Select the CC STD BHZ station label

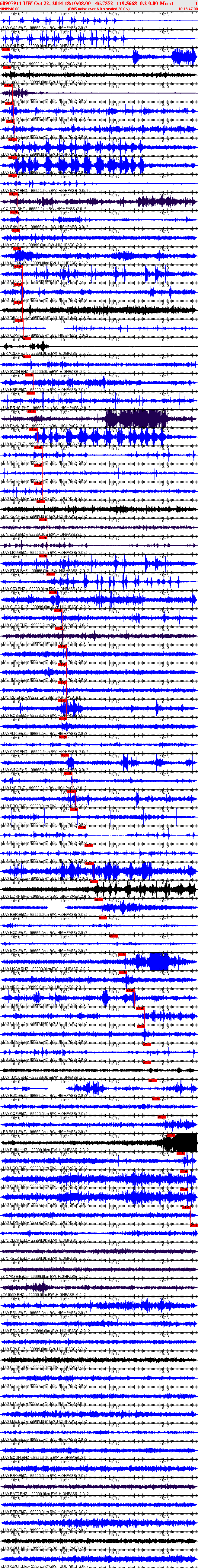click(x=45, y=209)
